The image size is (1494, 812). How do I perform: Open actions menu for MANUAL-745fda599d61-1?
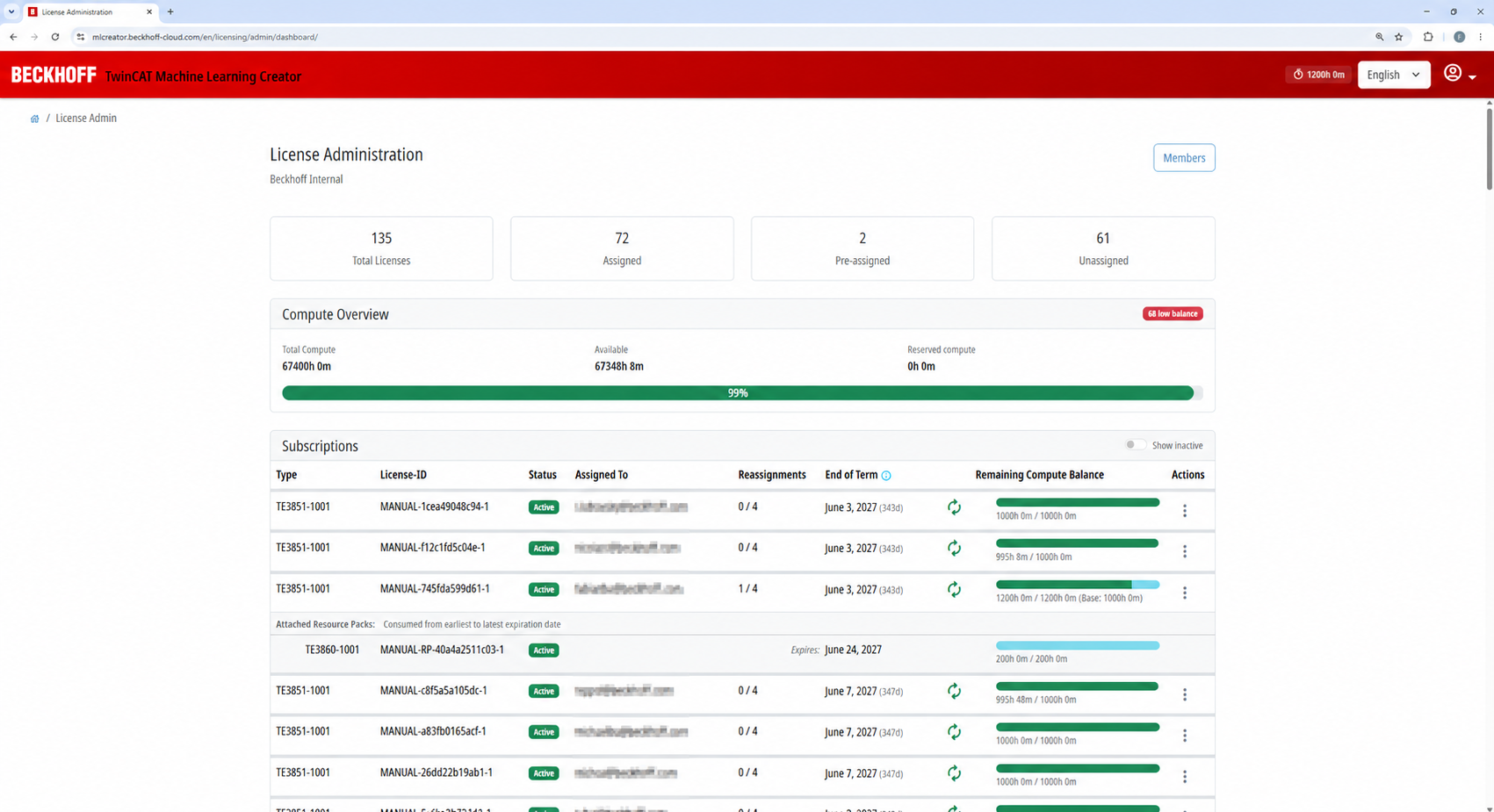[1184, 593]
